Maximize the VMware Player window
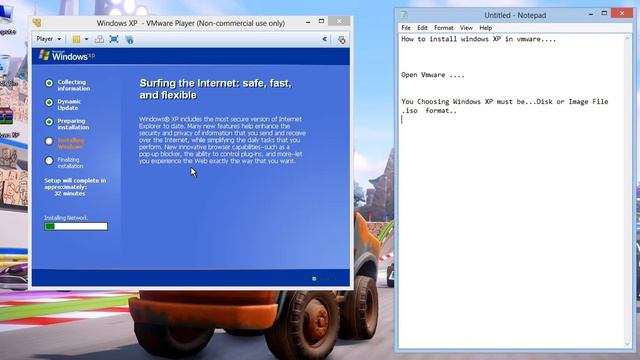The height and width of the screenshot is (360, 640). (x=322, y=21)
